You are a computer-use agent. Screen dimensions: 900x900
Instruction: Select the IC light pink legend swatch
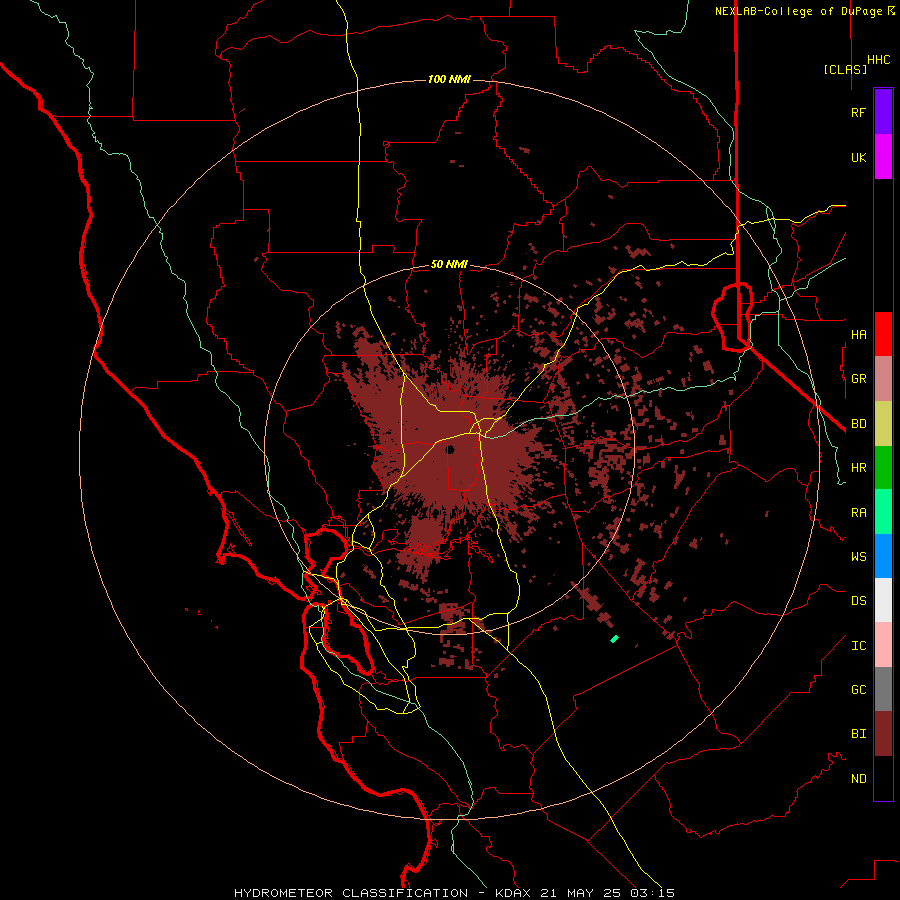click(883, 645)
